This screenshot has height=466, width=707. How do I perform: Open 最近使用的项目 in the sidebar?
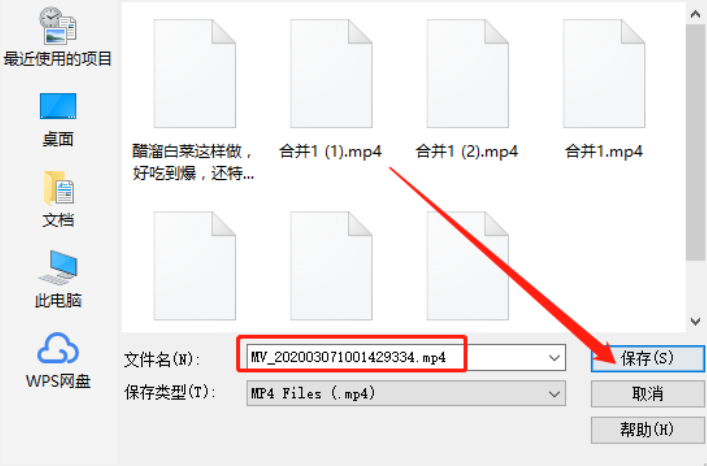pyautogui.click(x=57, y=37)
